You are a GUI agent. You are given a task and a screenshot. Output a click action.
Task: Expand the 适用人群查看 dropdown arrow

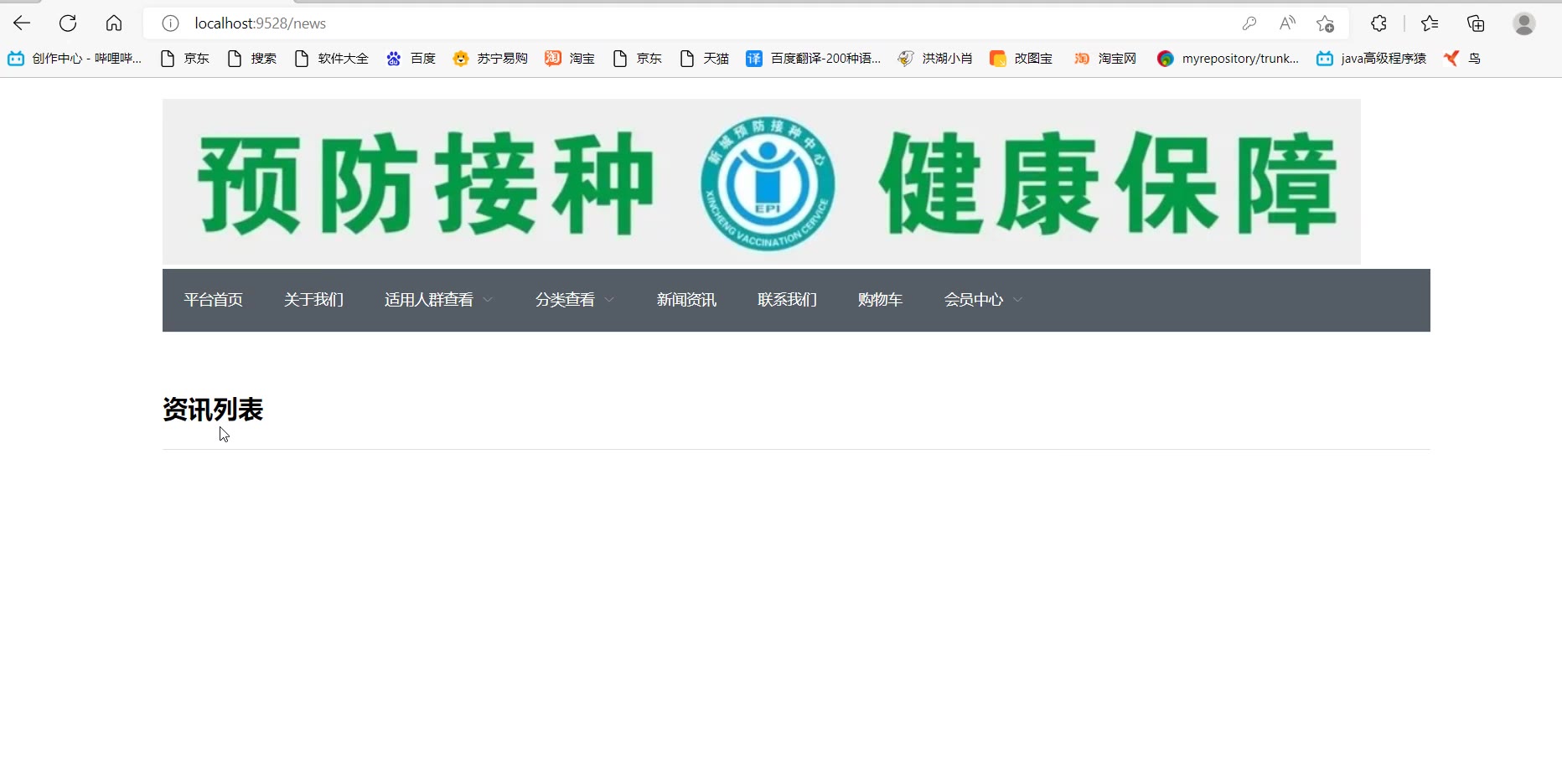pos(488,300)
